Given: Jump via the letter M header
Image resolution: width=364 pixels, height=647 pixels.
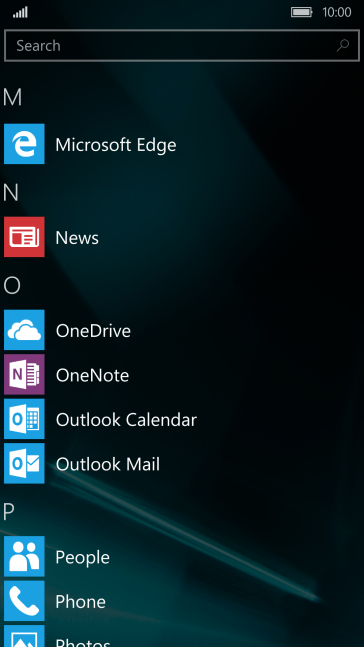Looking at the screenshot, I should coord(12,97).
